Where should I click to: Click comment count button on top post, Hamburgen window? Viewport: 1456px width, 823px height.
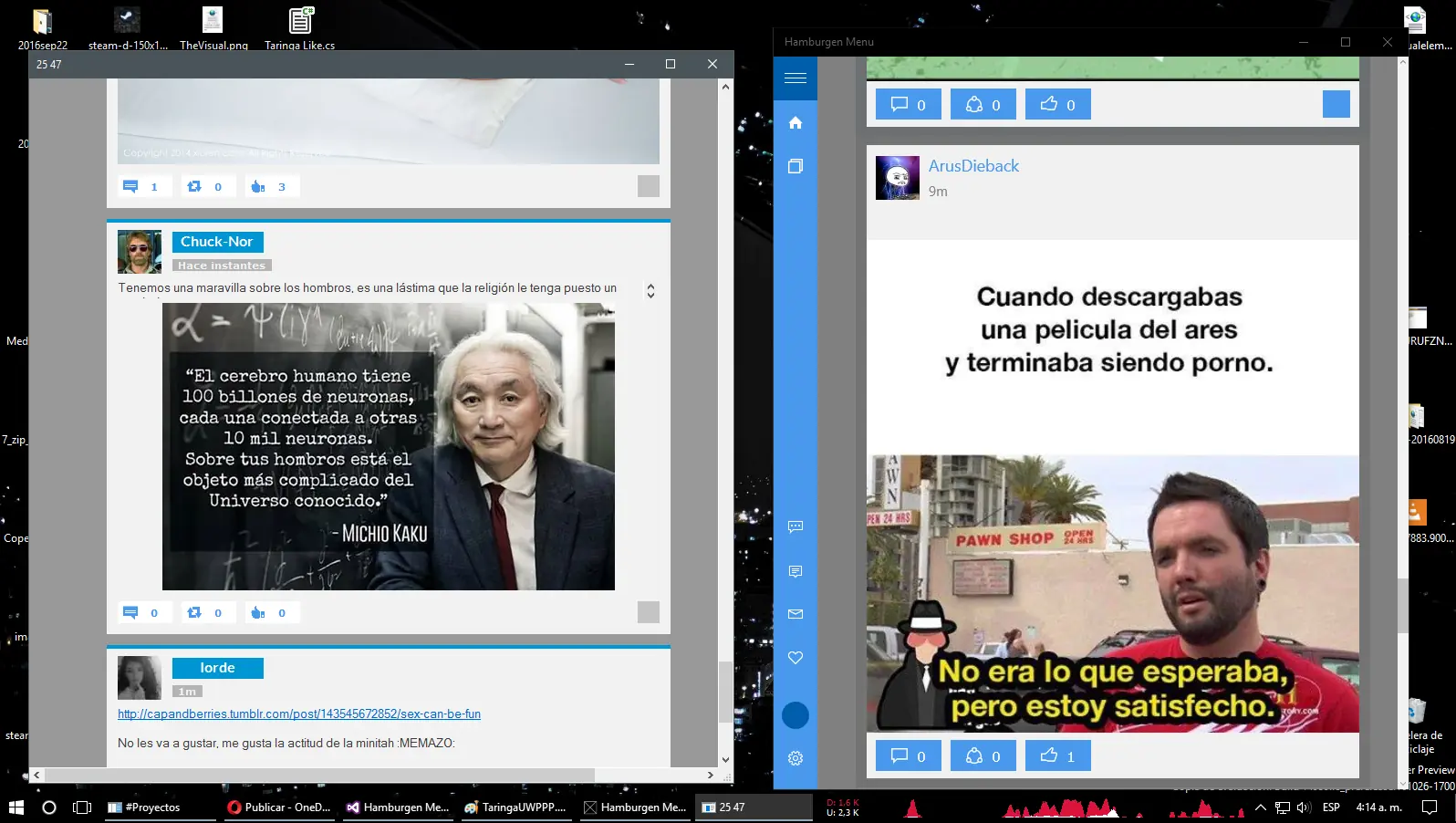909,104
